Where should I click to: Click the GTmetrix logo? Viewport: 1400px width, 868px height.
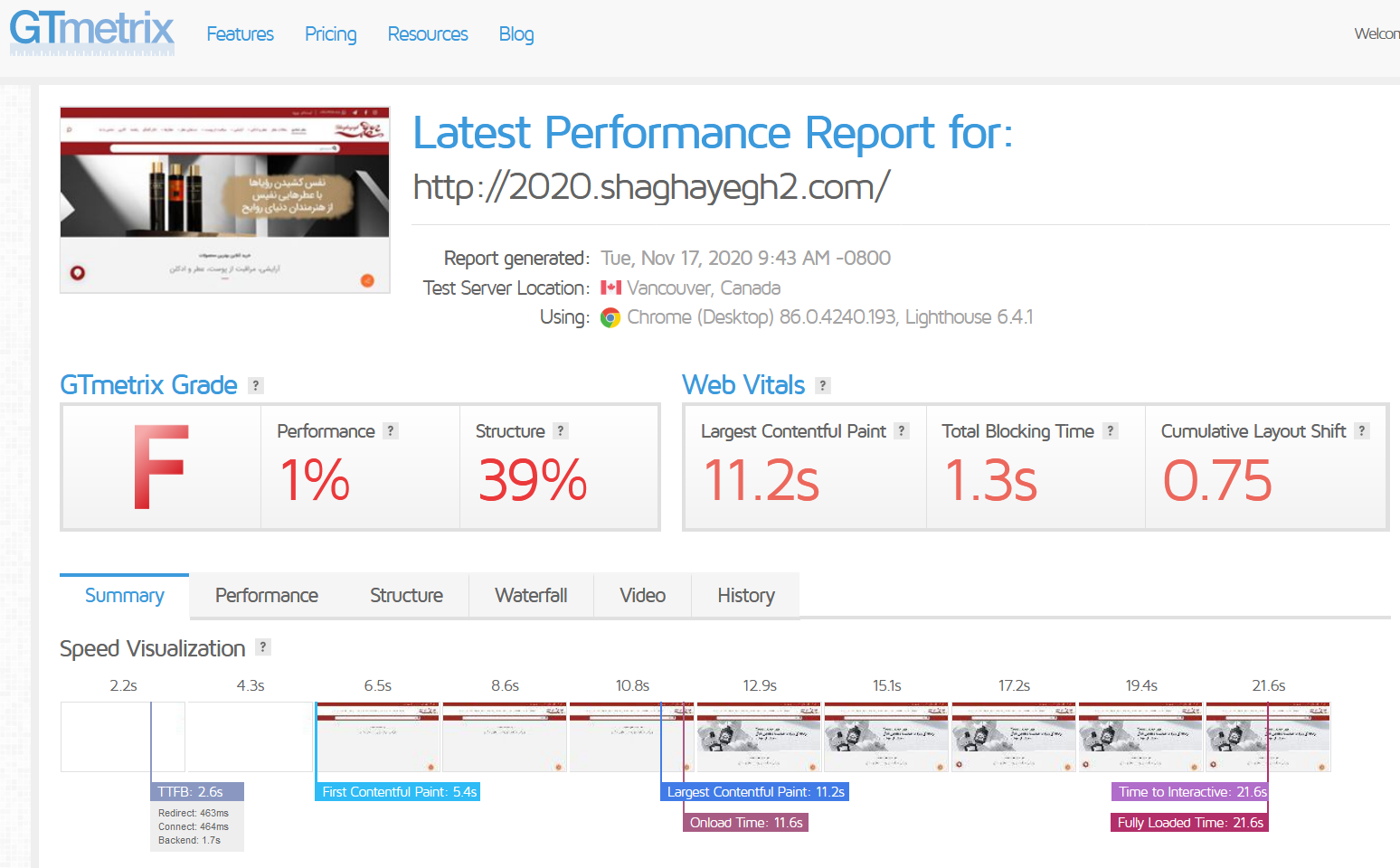pos(92,33)
